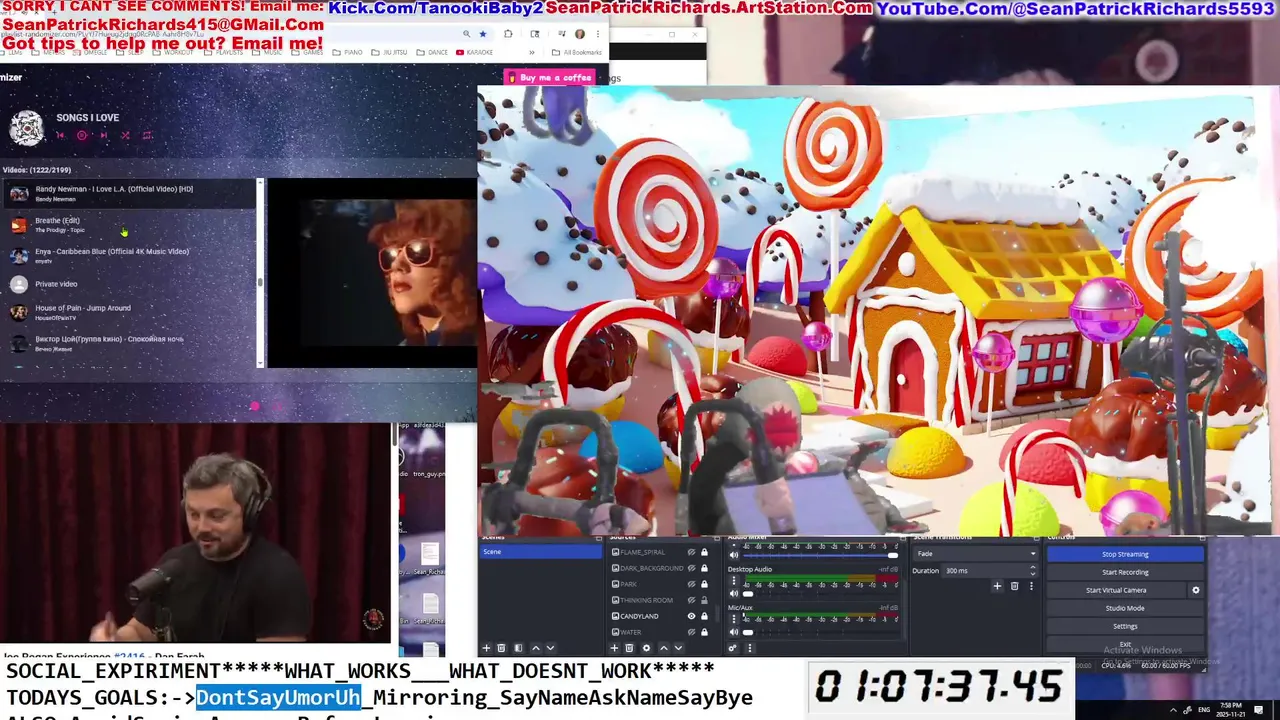This screenshot has width=1280, height=720.
Task: Open the Fade transition dropdown
Action: click(976, 553)
